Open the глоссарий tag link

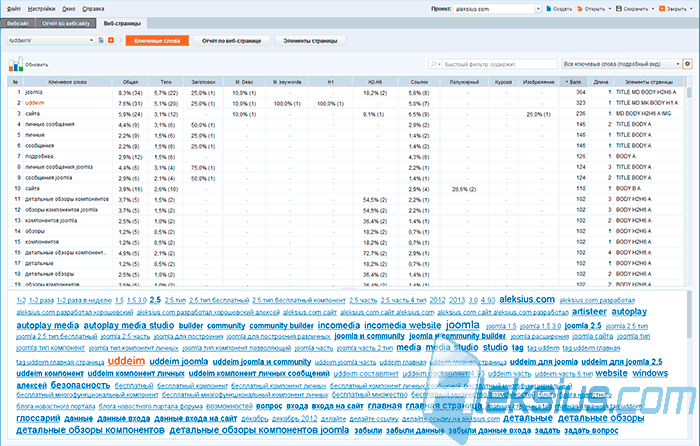coord(38,418)
